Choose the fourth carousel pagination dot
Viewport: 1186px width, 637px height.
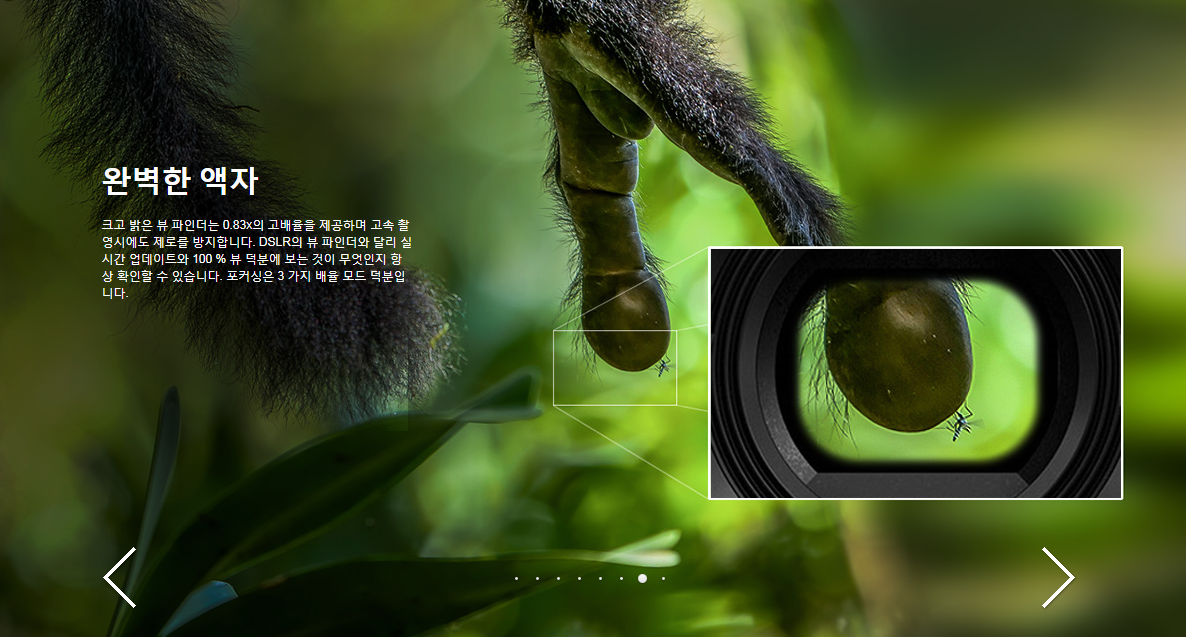579,579
